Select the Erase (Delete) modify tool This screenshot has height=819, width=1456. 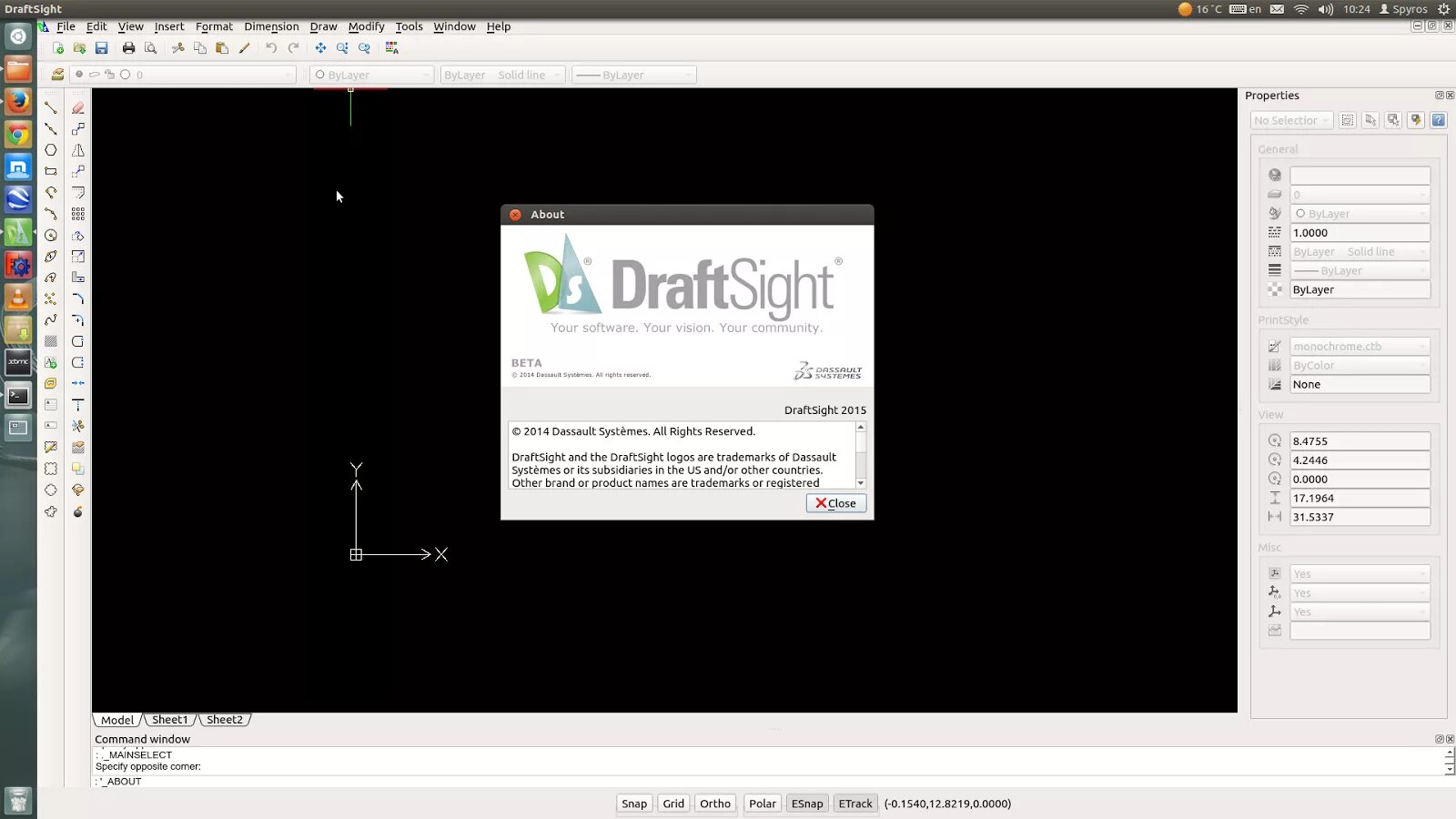coord(78,107)
